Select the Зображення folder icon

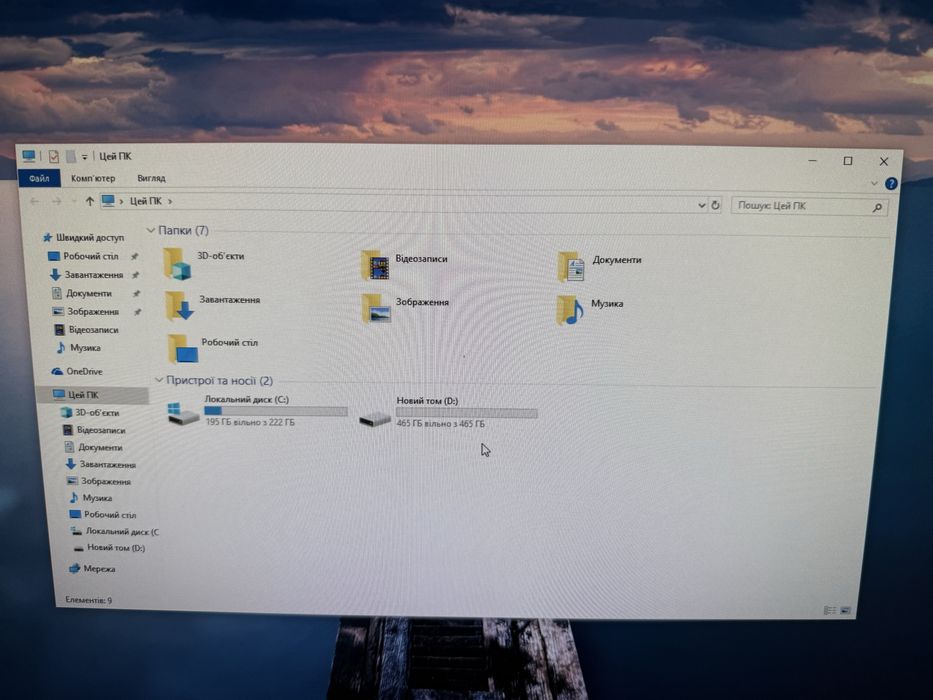tap(377, 308)
